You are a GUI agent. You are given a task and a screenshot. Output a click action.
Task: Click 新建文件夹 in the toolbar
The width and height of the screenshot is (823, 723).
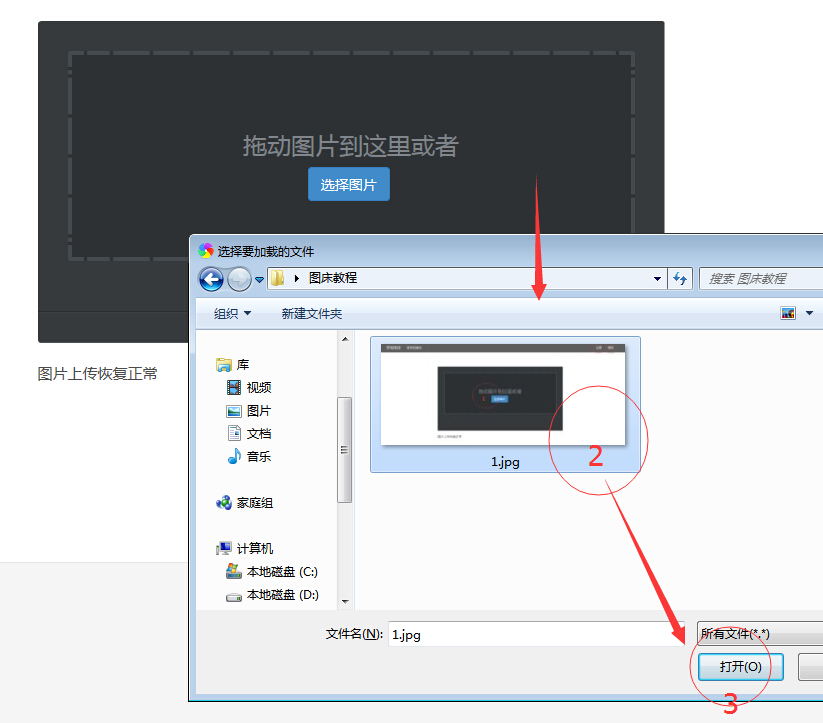[312, 313]
